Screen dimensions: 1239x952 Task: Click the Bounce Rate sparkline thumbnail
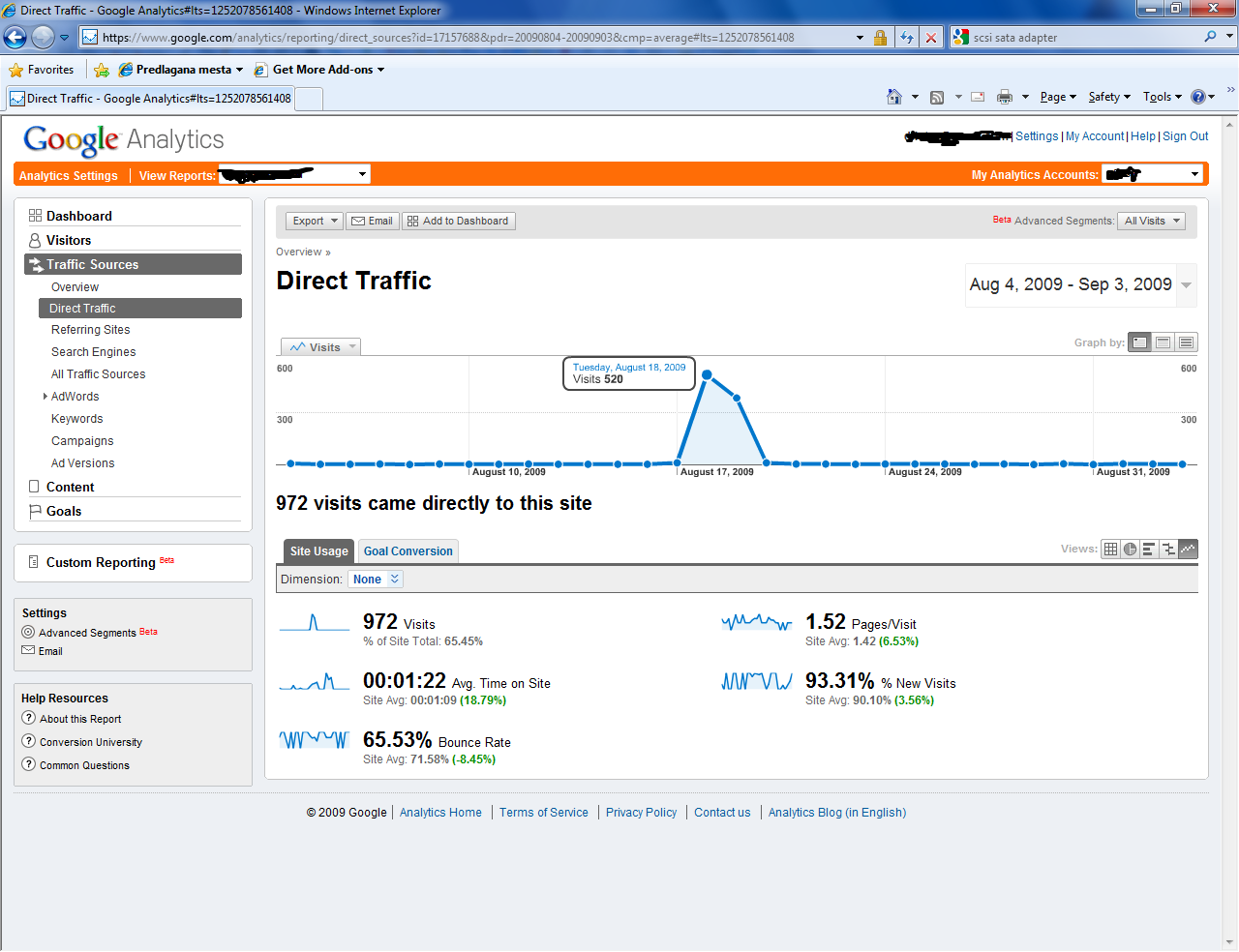(315, 740)
